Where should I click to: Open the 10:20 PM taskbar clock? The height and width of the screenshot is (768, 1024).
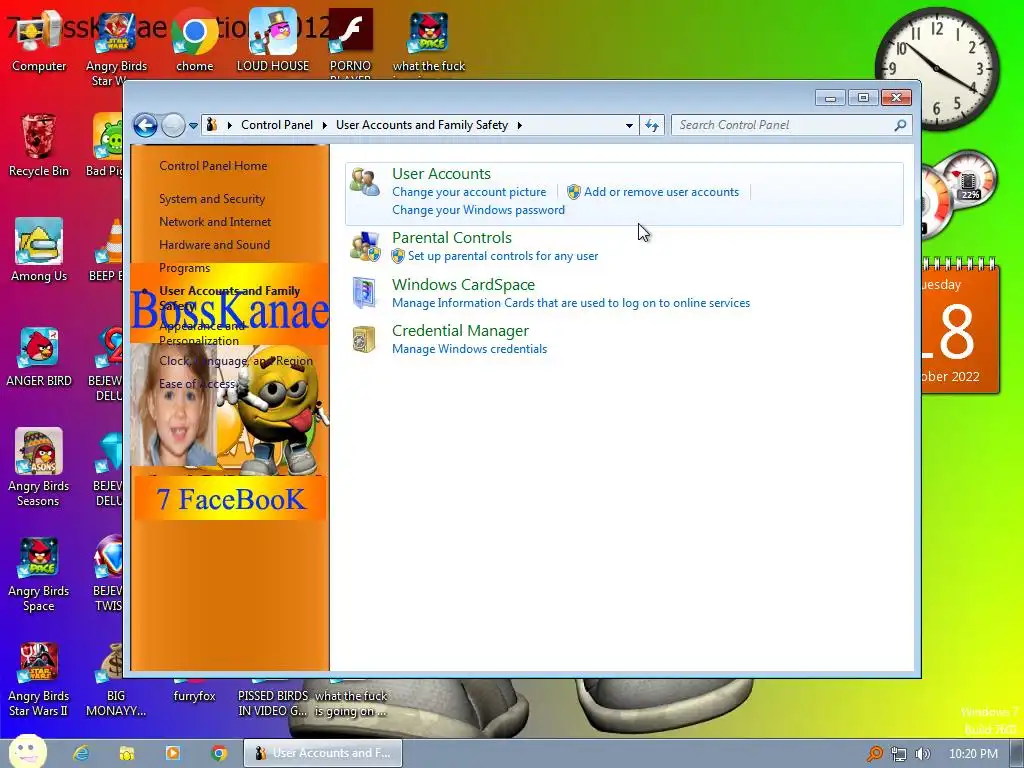coord(973,754)
